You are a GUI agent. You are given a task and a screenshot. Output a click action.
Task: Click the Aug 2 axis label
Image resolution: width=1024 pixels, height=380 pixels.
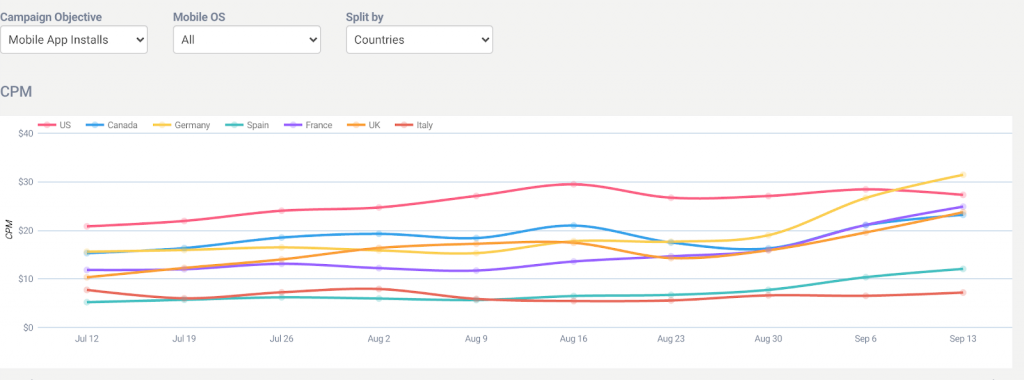pyautogui.click(x=379, y=340)
